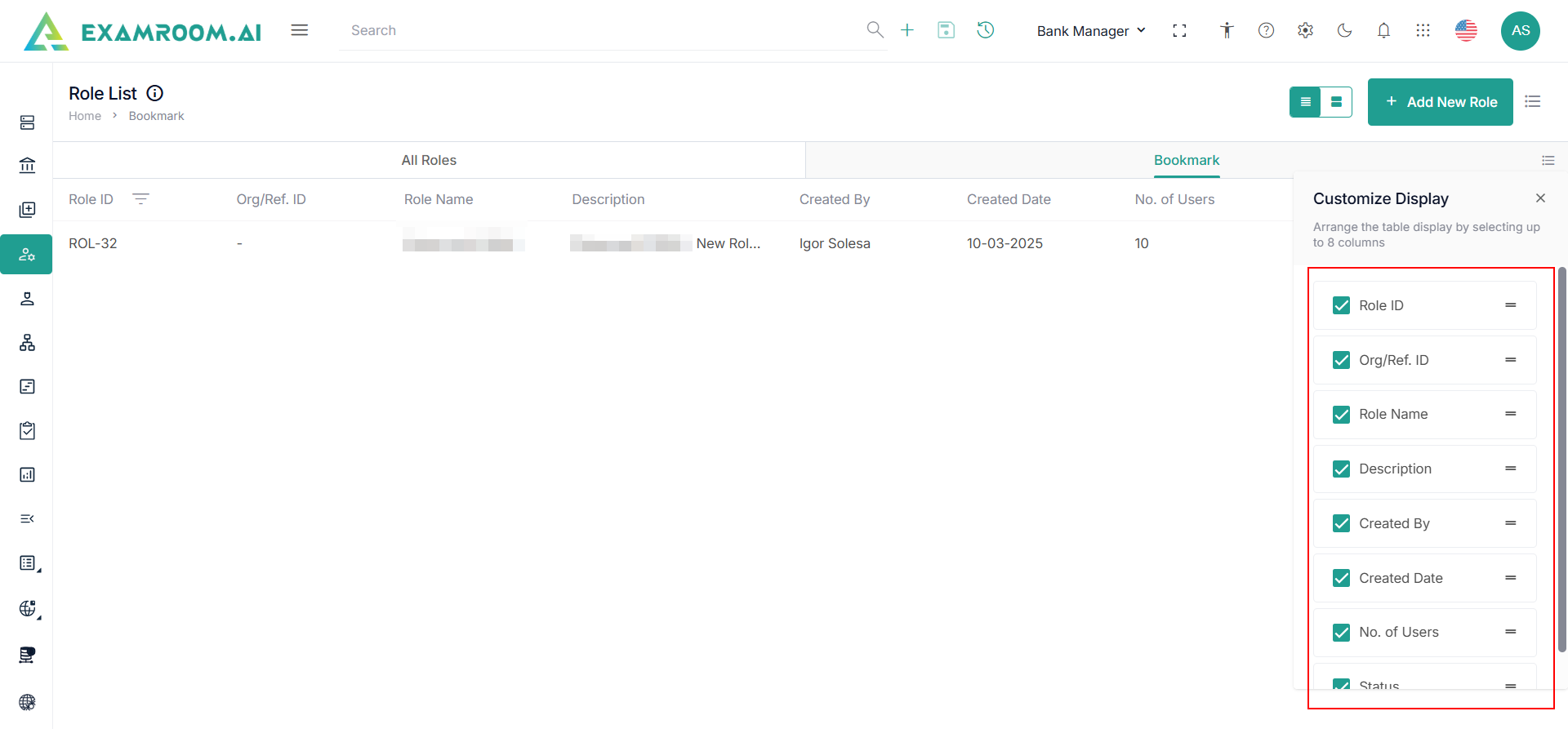1568x729 pixels.
Task: Switch to the All Roles tab
Action: [429, 161]
